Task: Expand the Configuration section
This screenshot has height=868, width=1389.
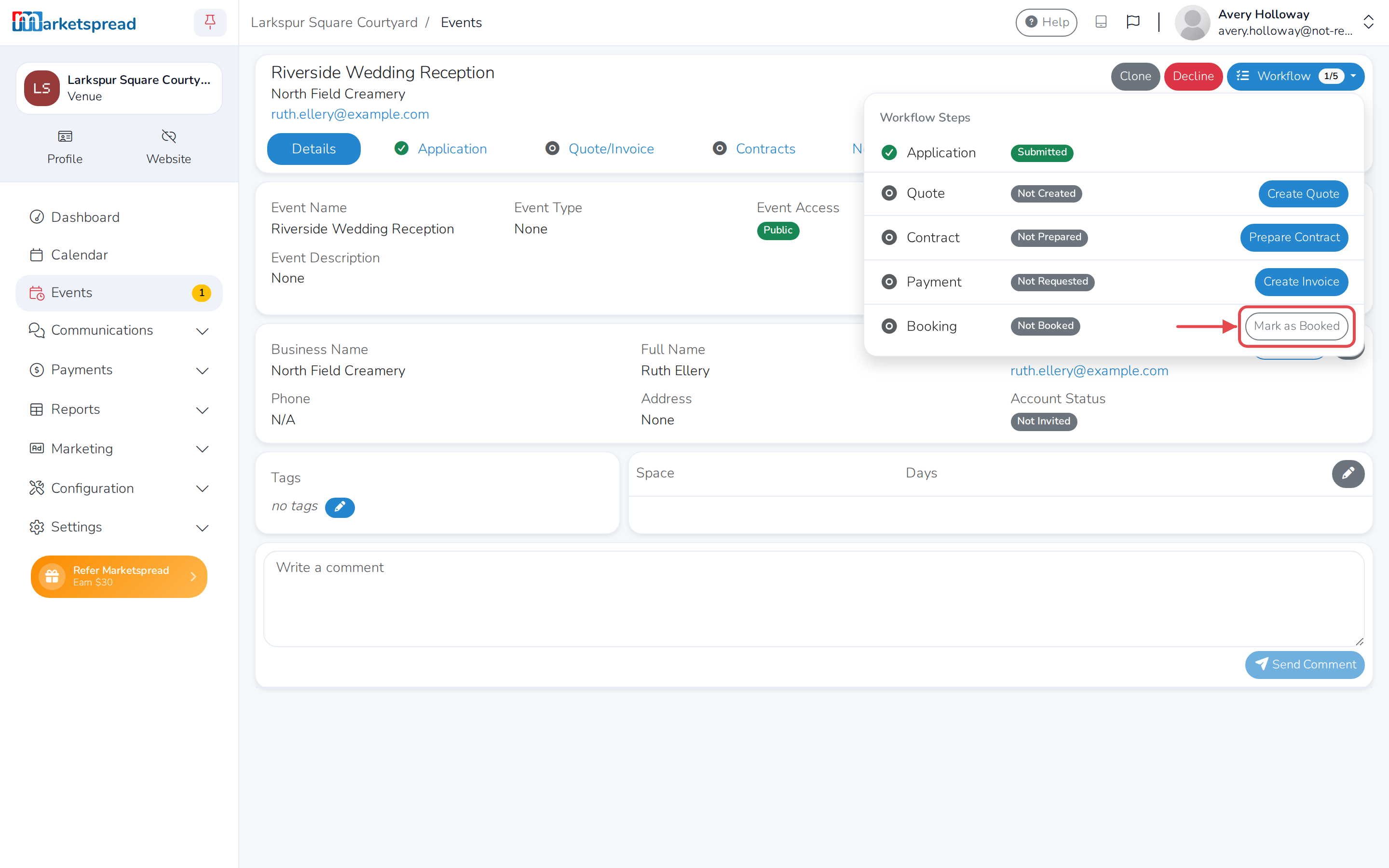Action: coord(119,488)
